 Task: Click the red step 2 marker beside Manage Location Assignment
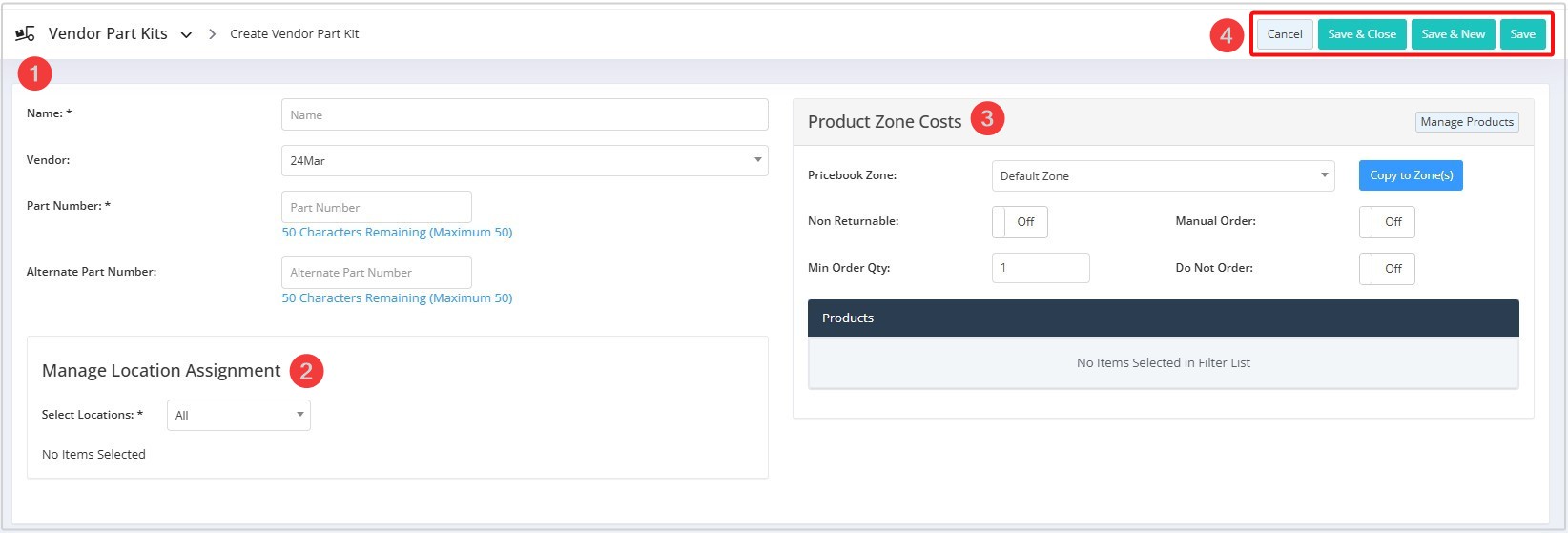coord(306,370)
